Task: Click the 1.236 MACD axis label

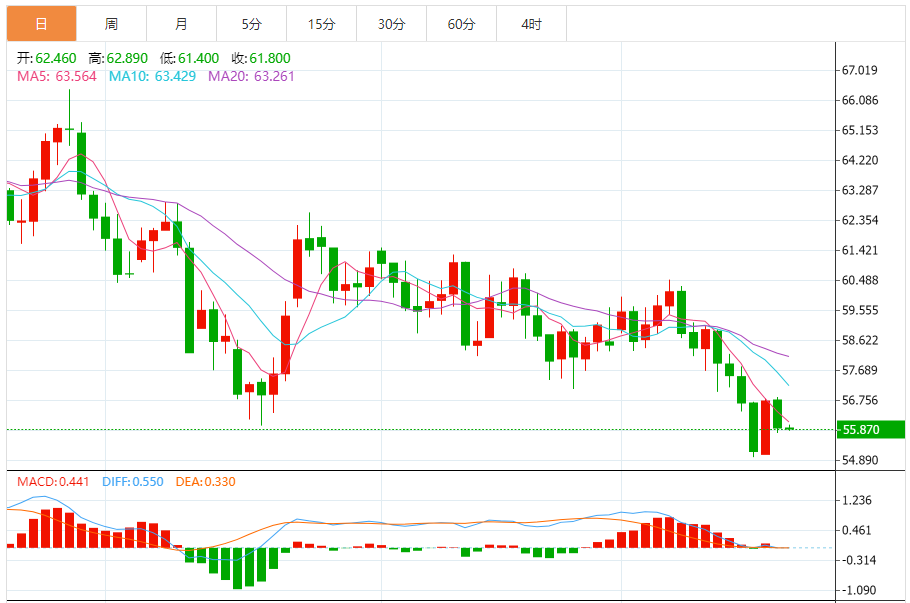Action: pyautogui.click(x=858, y=500)
